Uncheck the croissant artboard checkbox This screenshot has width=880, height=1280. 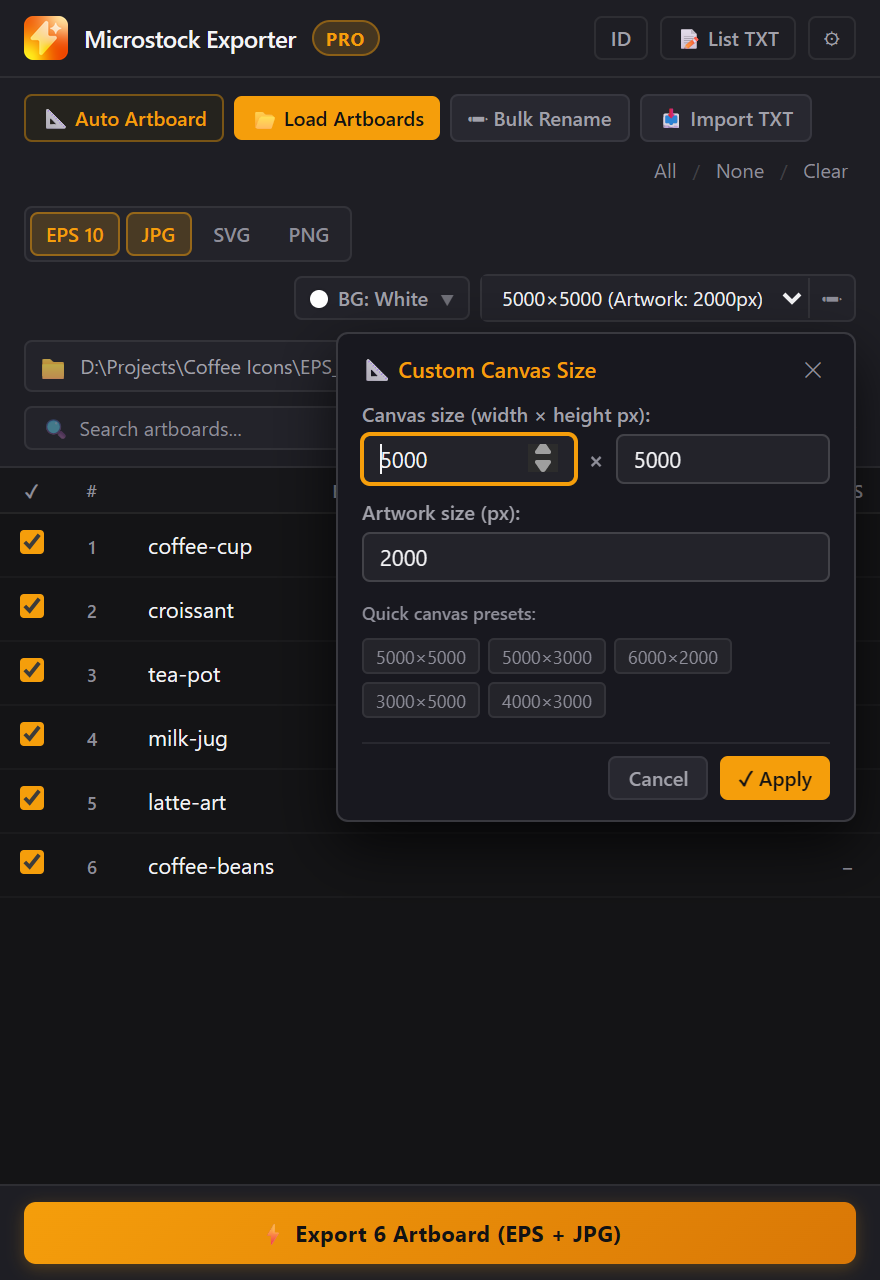point(32,606)
